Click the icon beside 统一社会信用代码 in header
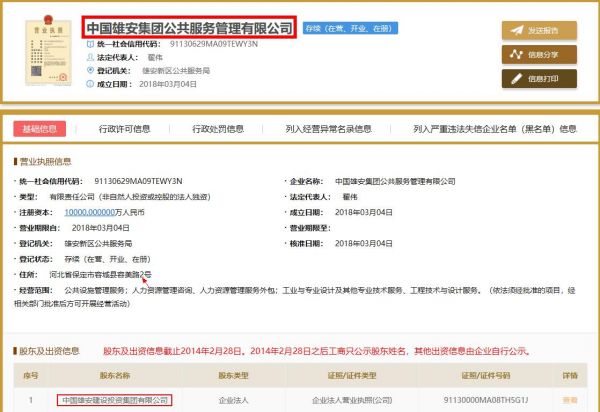 point(90,44)
